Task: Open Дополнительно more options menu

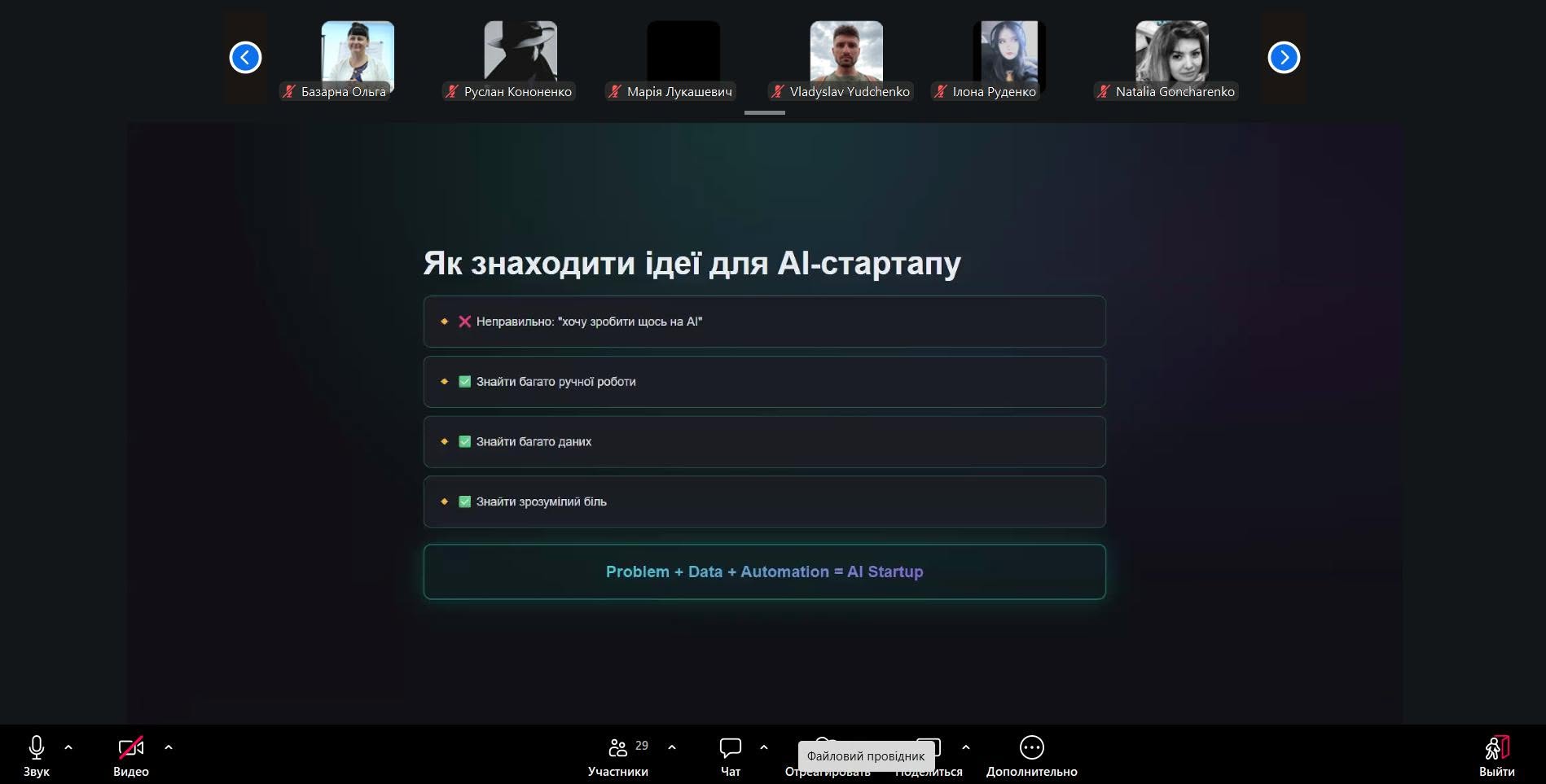Action: (1032, 756)
